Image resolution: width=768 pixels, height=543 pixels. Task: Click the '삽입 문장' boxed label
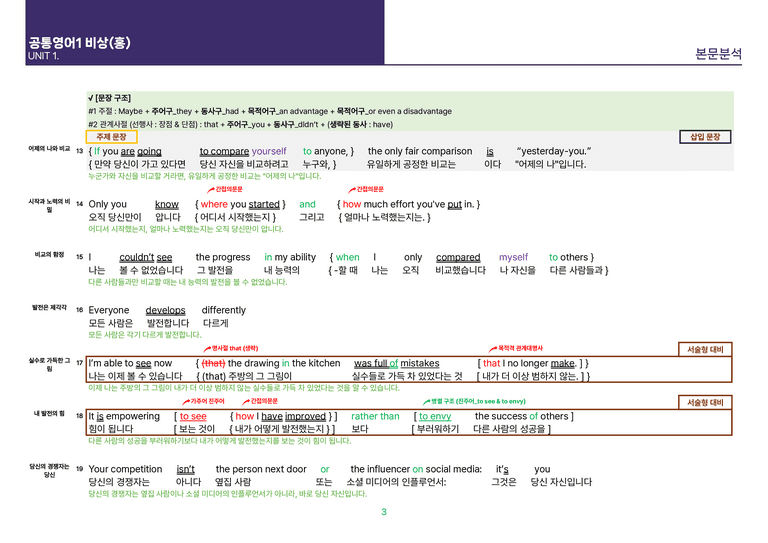[705, 137]
